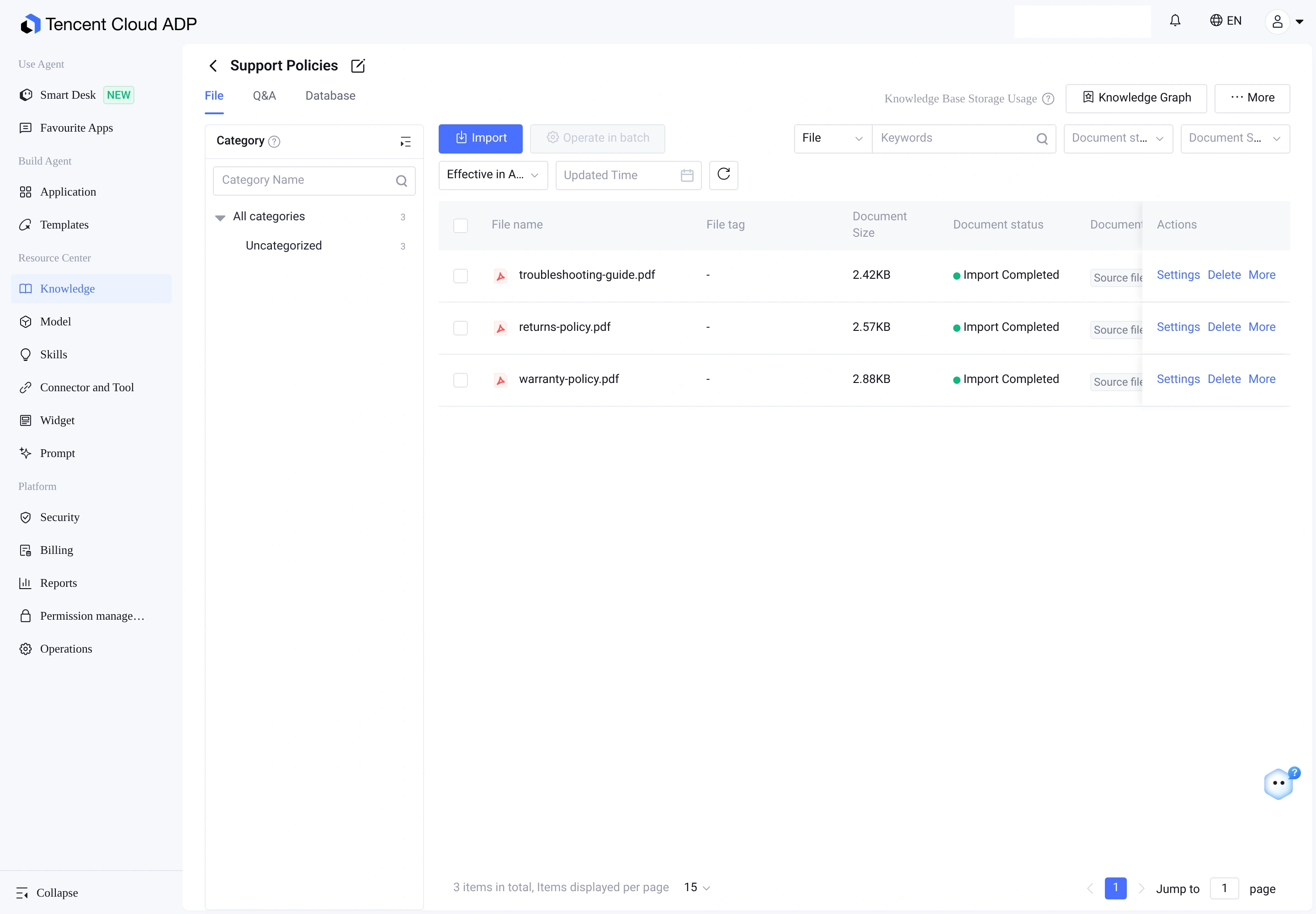Click the Category help question mark icon
Viewport: 1316px width, 914px height.
pyautogui.click(x=274, y=142)
